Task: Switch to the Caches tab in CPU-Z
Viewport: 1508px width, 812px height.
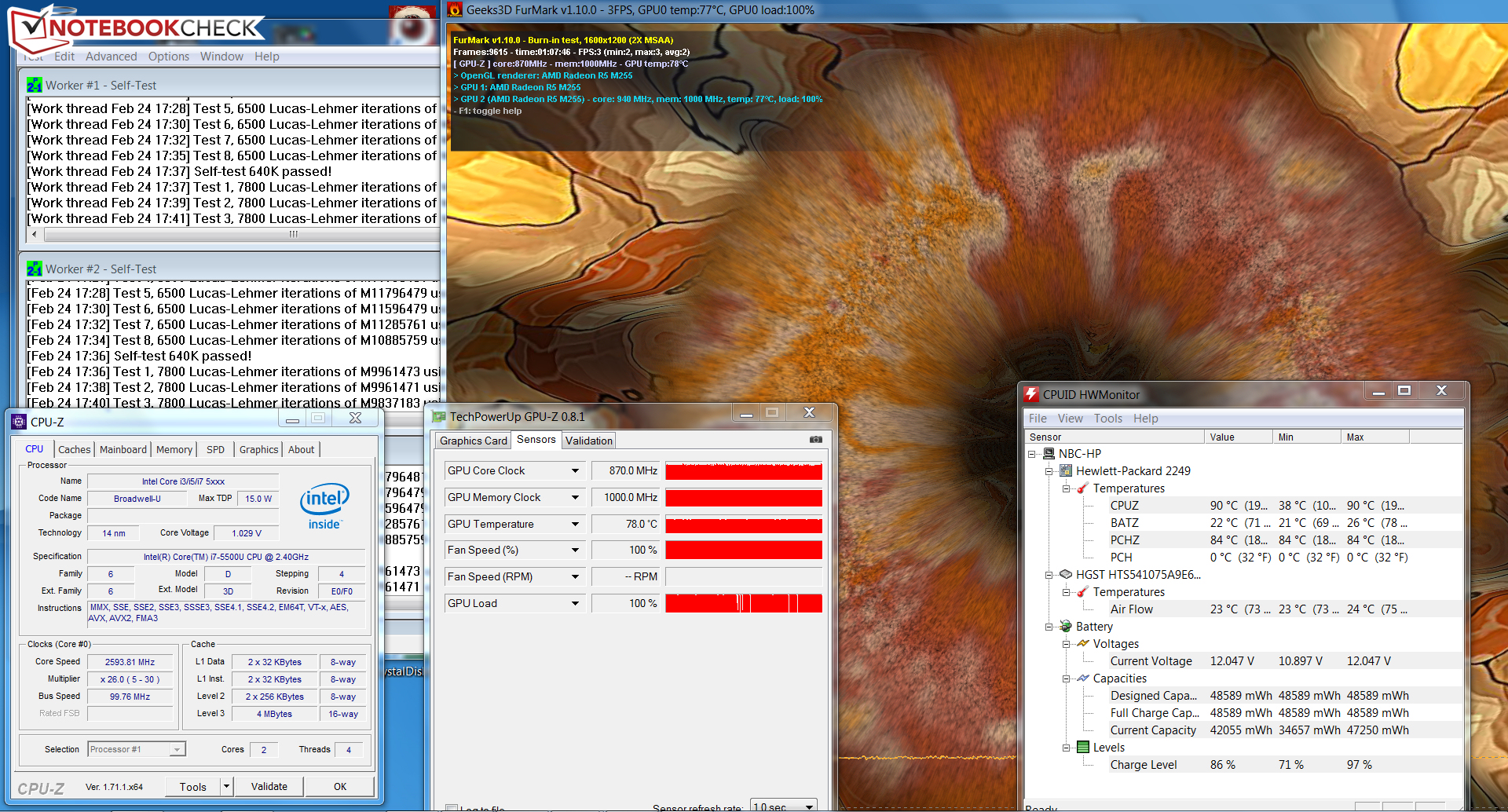Action: (x=74, y=449)
